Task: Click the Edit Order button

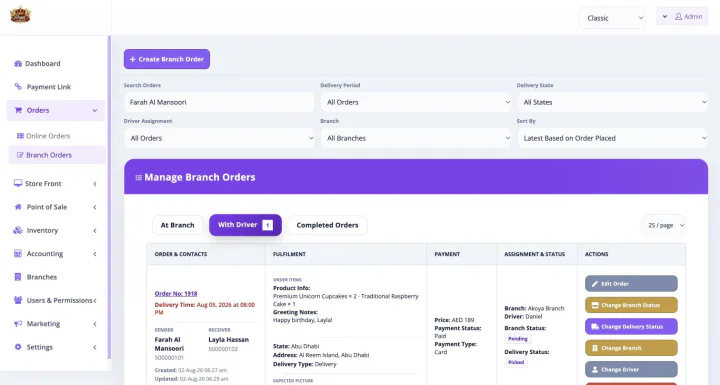Action: [631, 284]
